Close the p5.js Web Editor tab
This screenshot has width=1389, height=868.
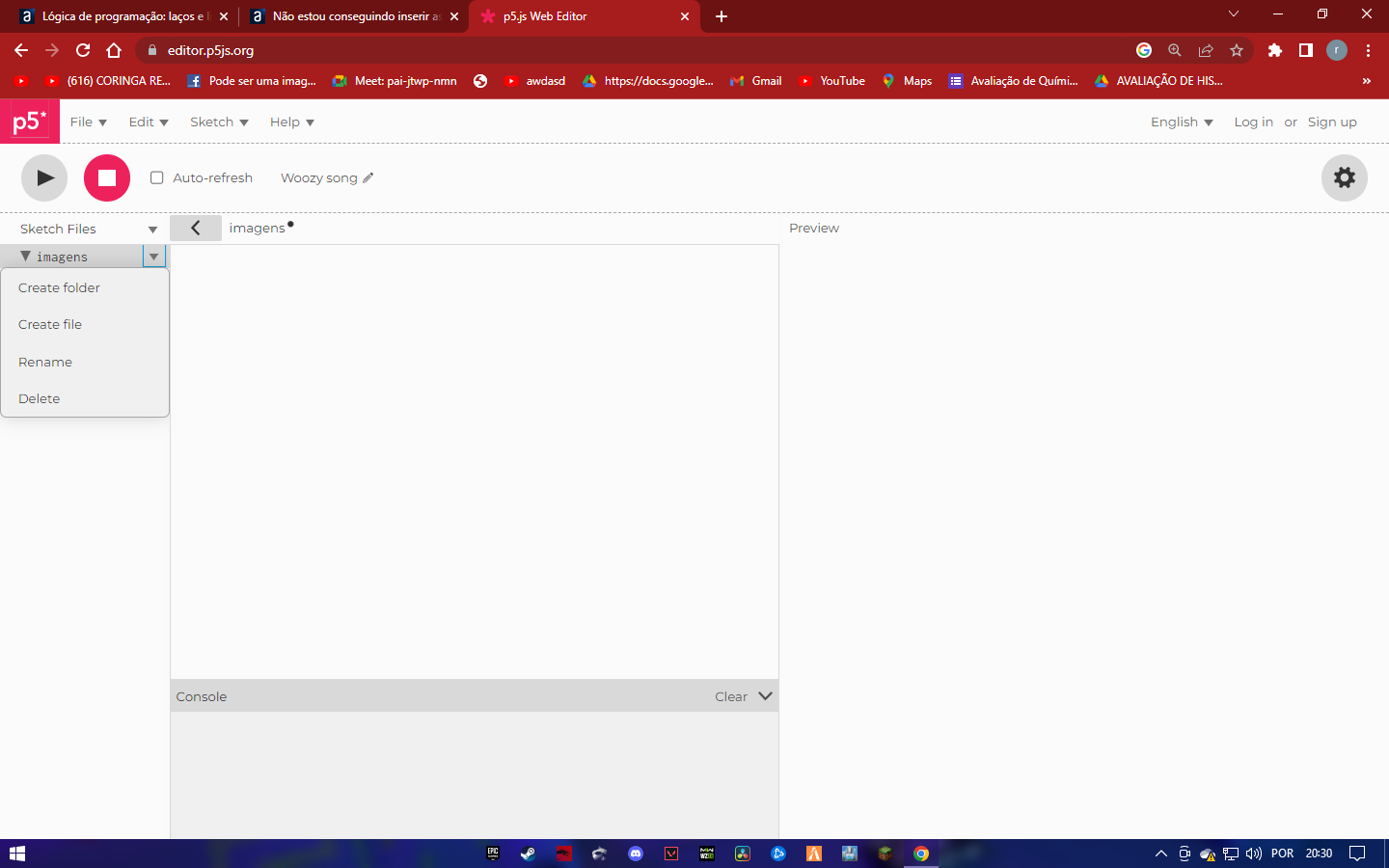pyautogui.click(x=685, y=16)
